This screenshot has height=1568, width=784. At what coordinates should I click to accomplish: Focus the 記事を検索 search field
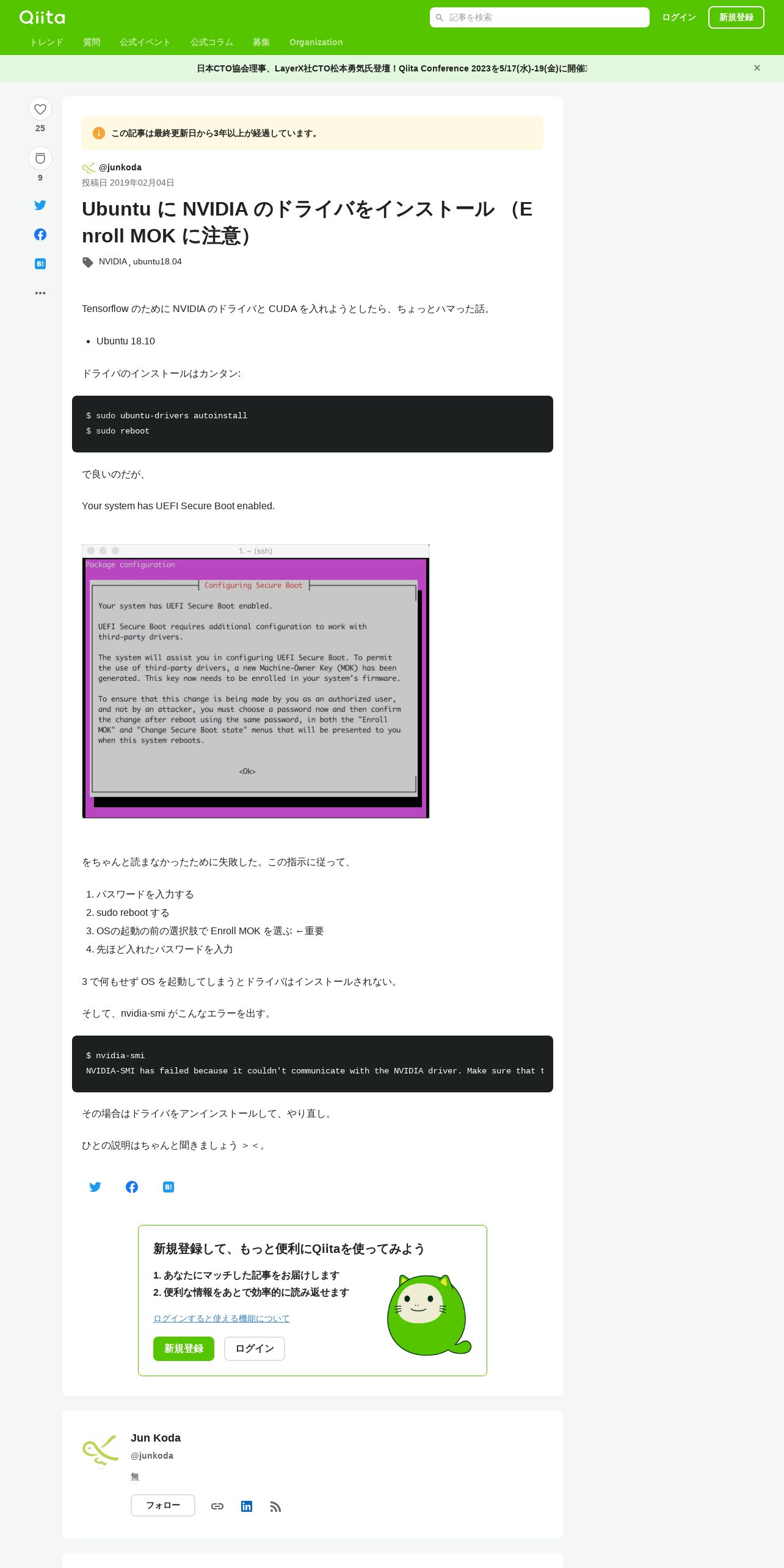point(540,18)
